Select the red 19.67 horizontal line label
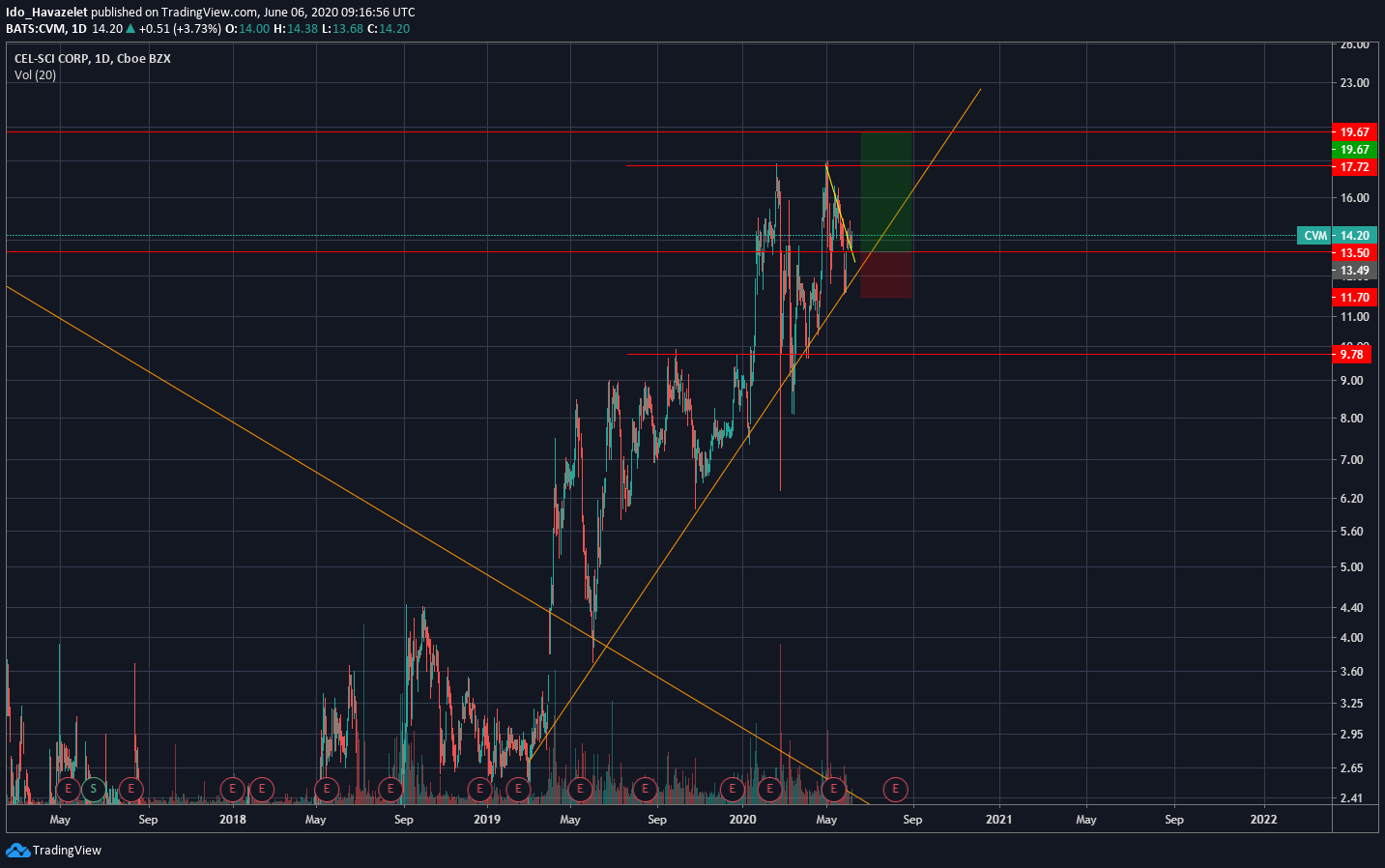 coord(1354,132)
